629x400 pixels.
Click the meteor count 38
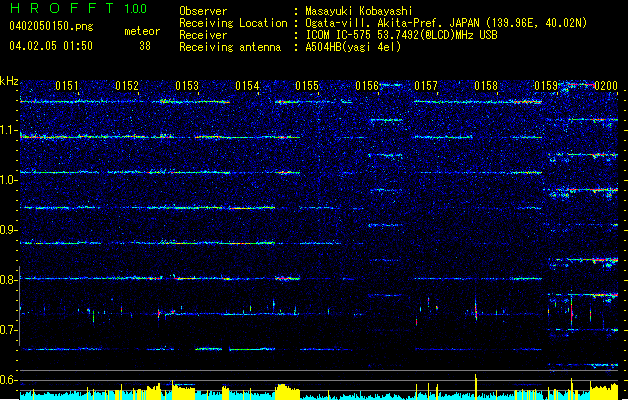click(145, 46)
